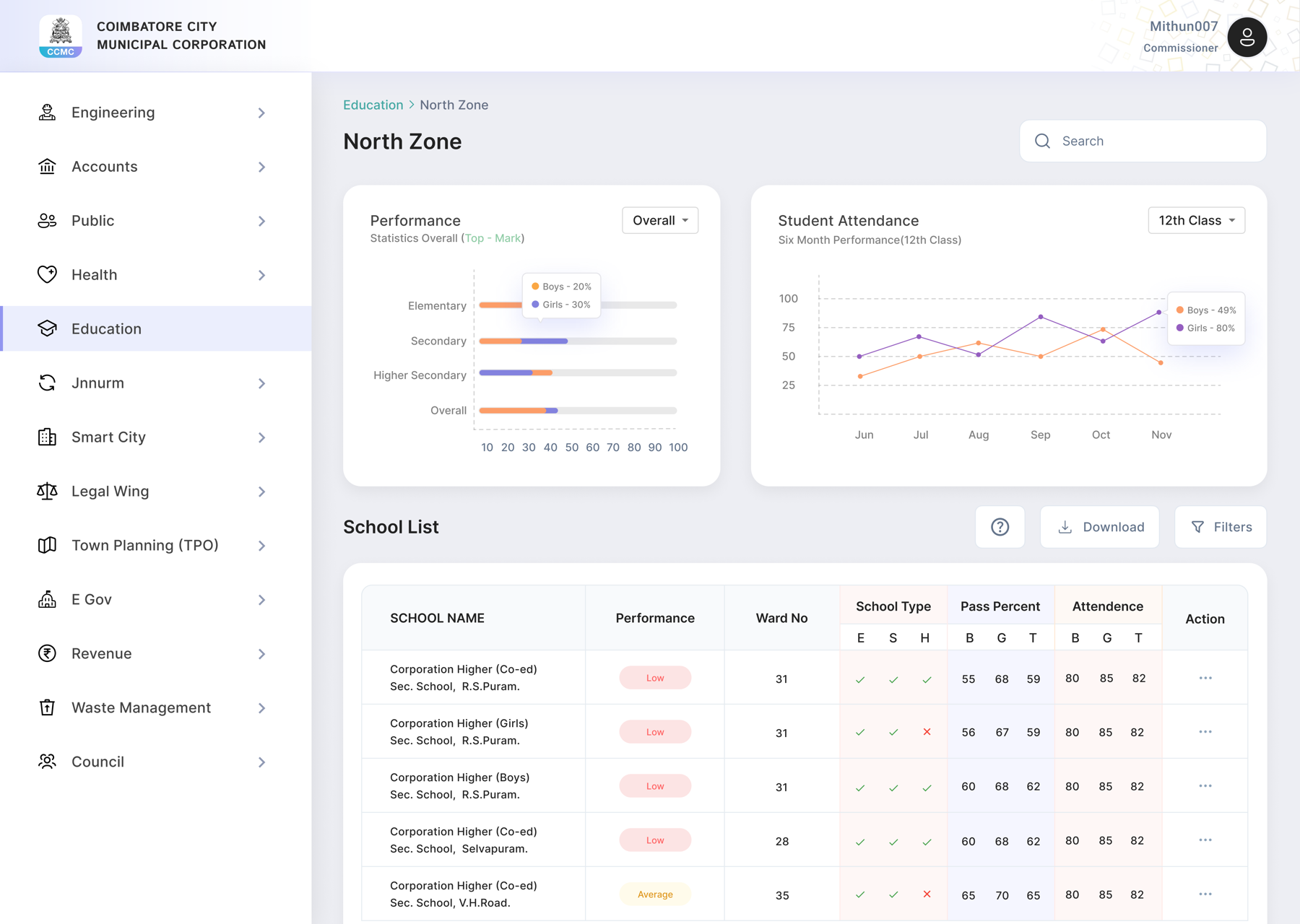
Task: Click the Public people icon
Action: pyautogui.click(x=47, y=221)
